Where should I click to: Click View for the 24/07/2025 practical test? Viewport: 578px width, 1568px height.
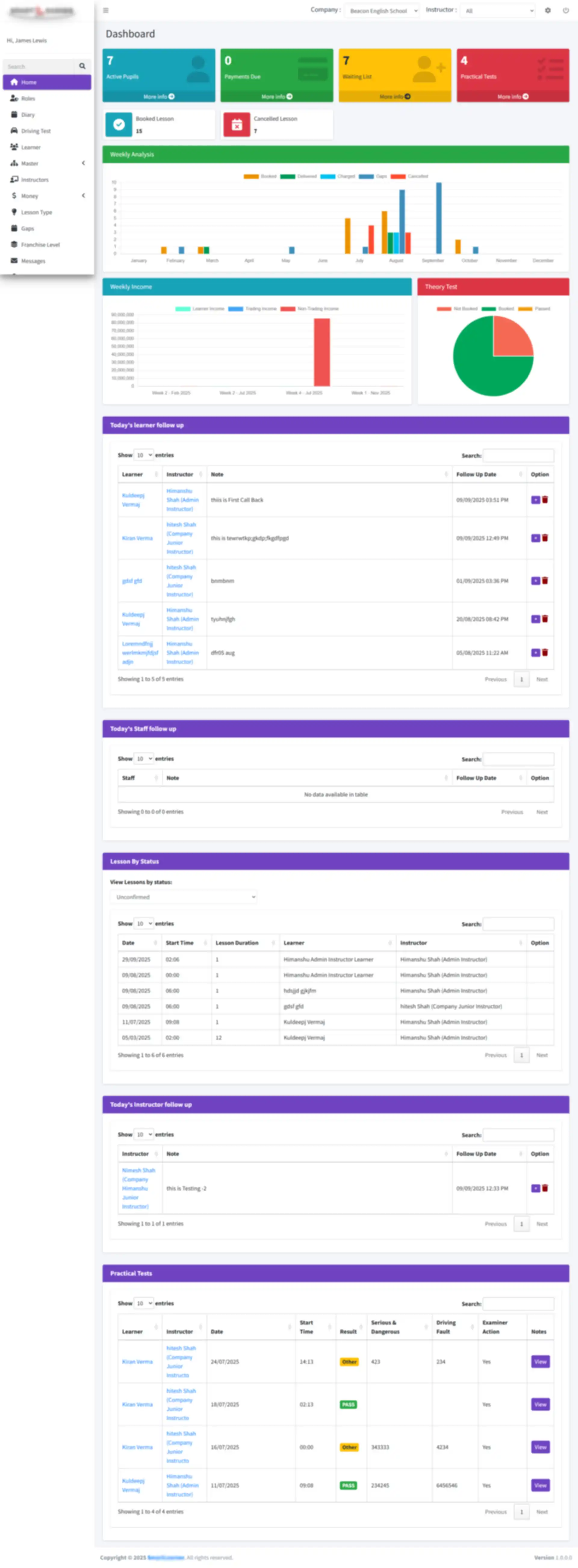540,1362
